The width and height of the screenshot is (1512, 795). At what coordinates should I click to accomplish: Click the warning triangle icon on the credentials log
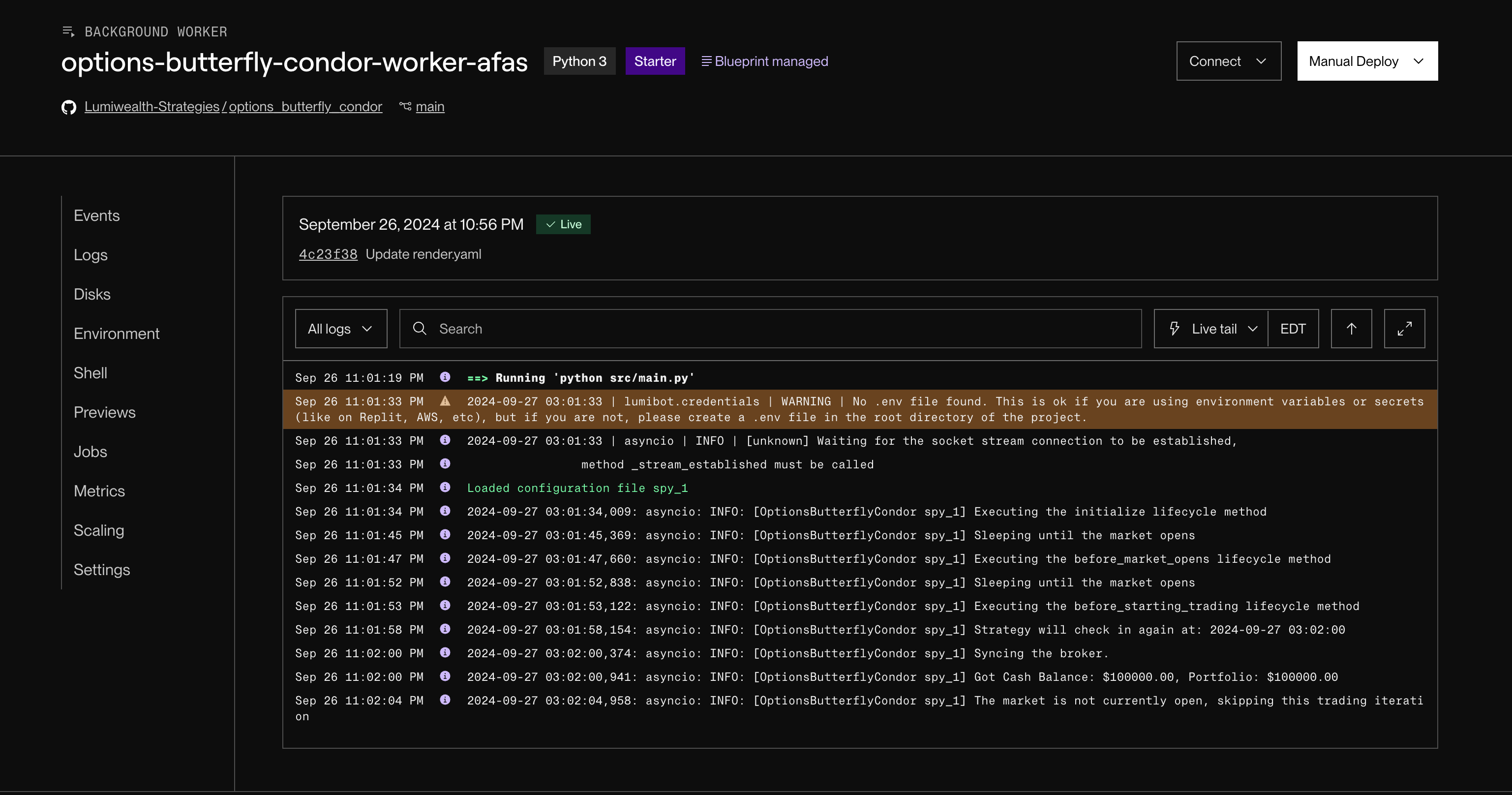click(x=445, y=401)
